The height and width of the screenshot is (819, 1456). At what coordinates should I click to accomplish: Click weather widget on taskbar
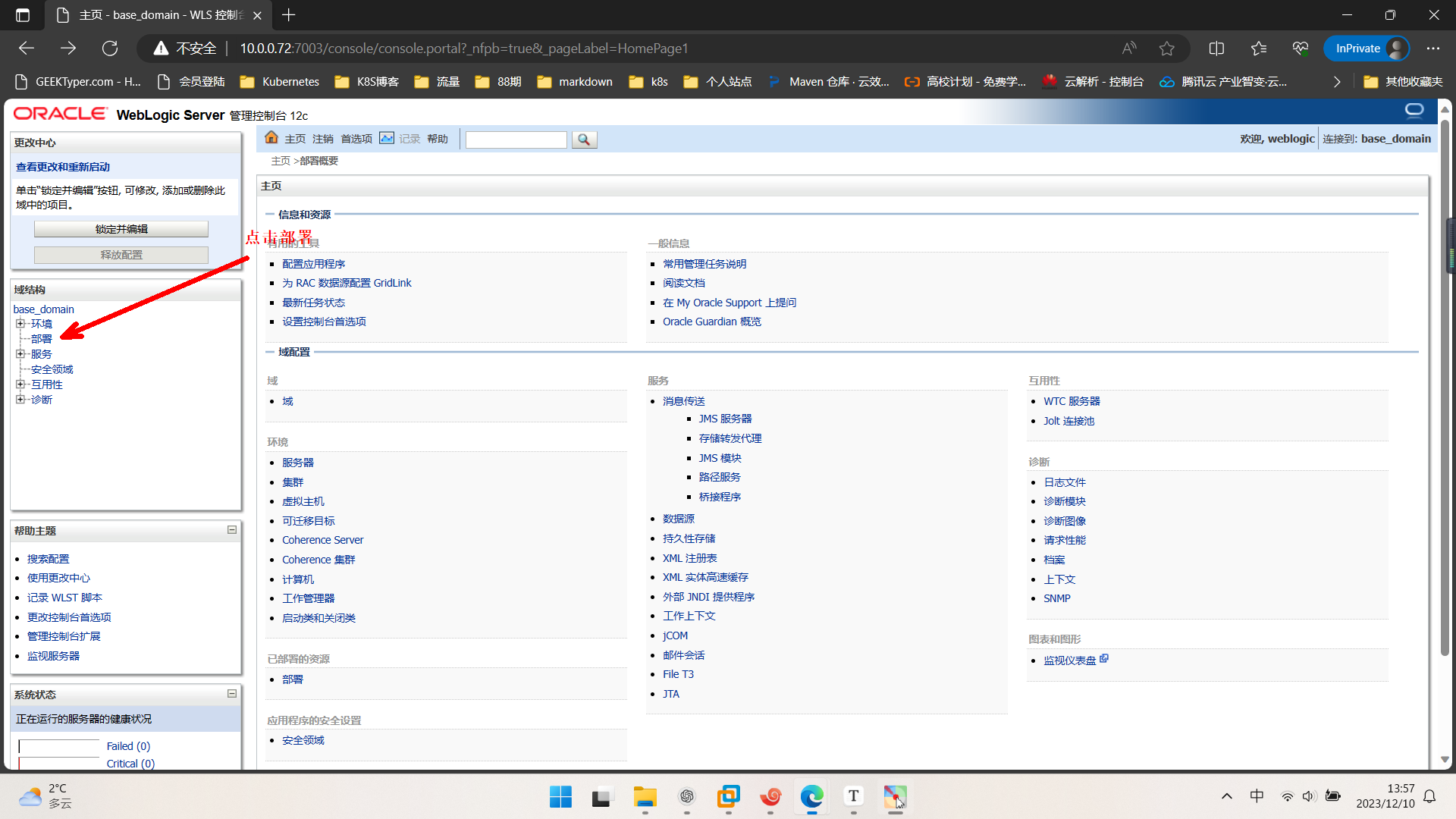[45, 796]
